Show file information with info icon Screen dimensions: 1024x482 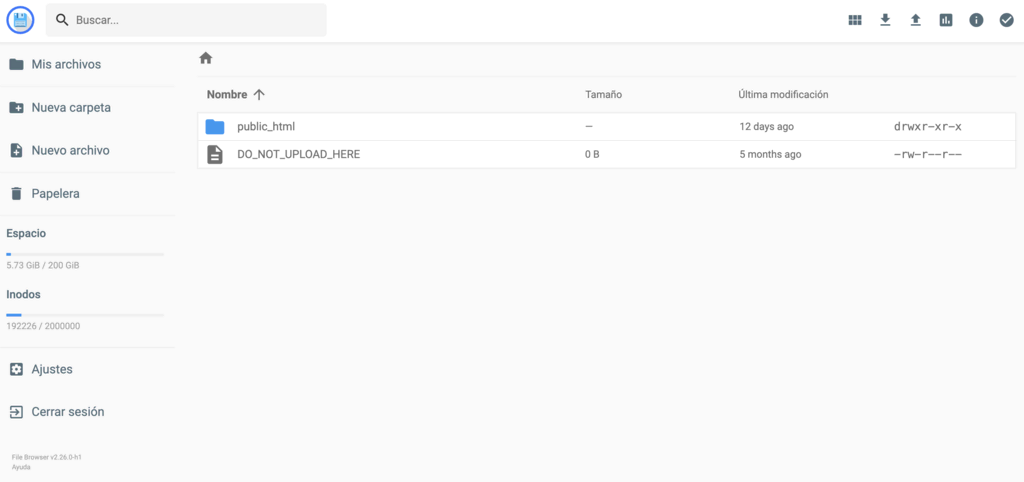coord(976,20)
